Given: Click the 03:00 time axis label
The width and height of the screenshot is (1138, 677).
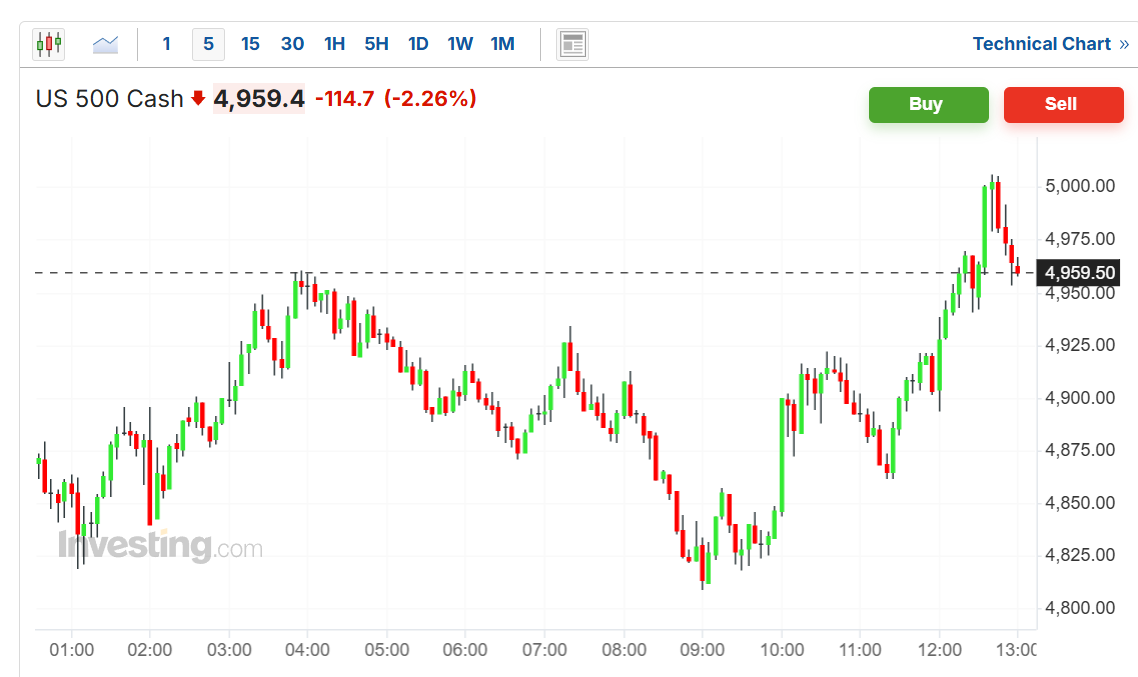Looking at the screenshot, I should click(229, 650).
